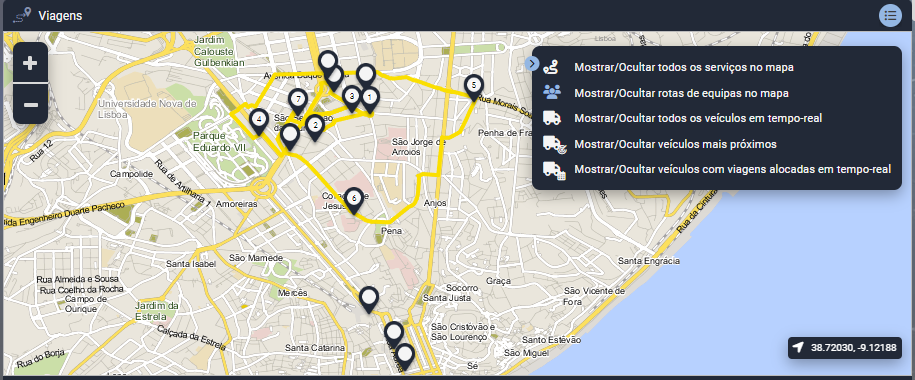Viewport: 915px width, 380px height.
Task: Toggle Mostrar/Ocultar todos os veículos em tempo-real
Action: click(x=698, y=118)
